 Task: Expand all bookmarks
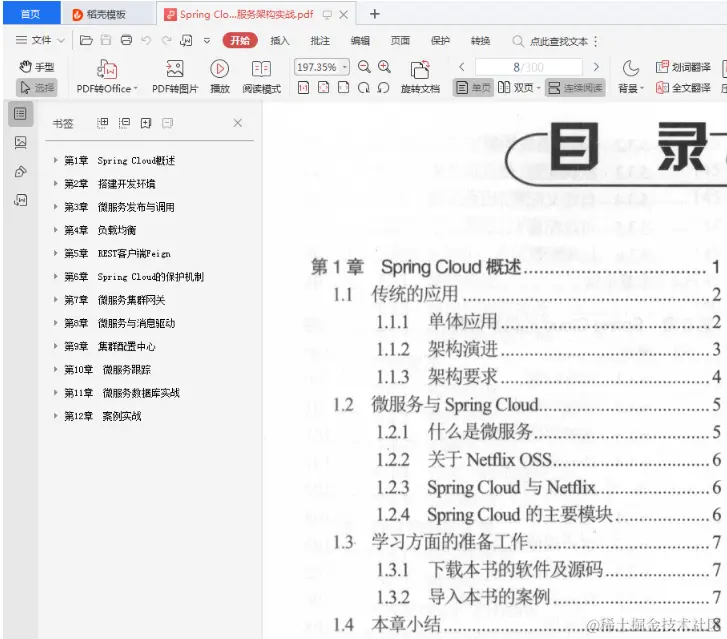click(x=102, y=123)
